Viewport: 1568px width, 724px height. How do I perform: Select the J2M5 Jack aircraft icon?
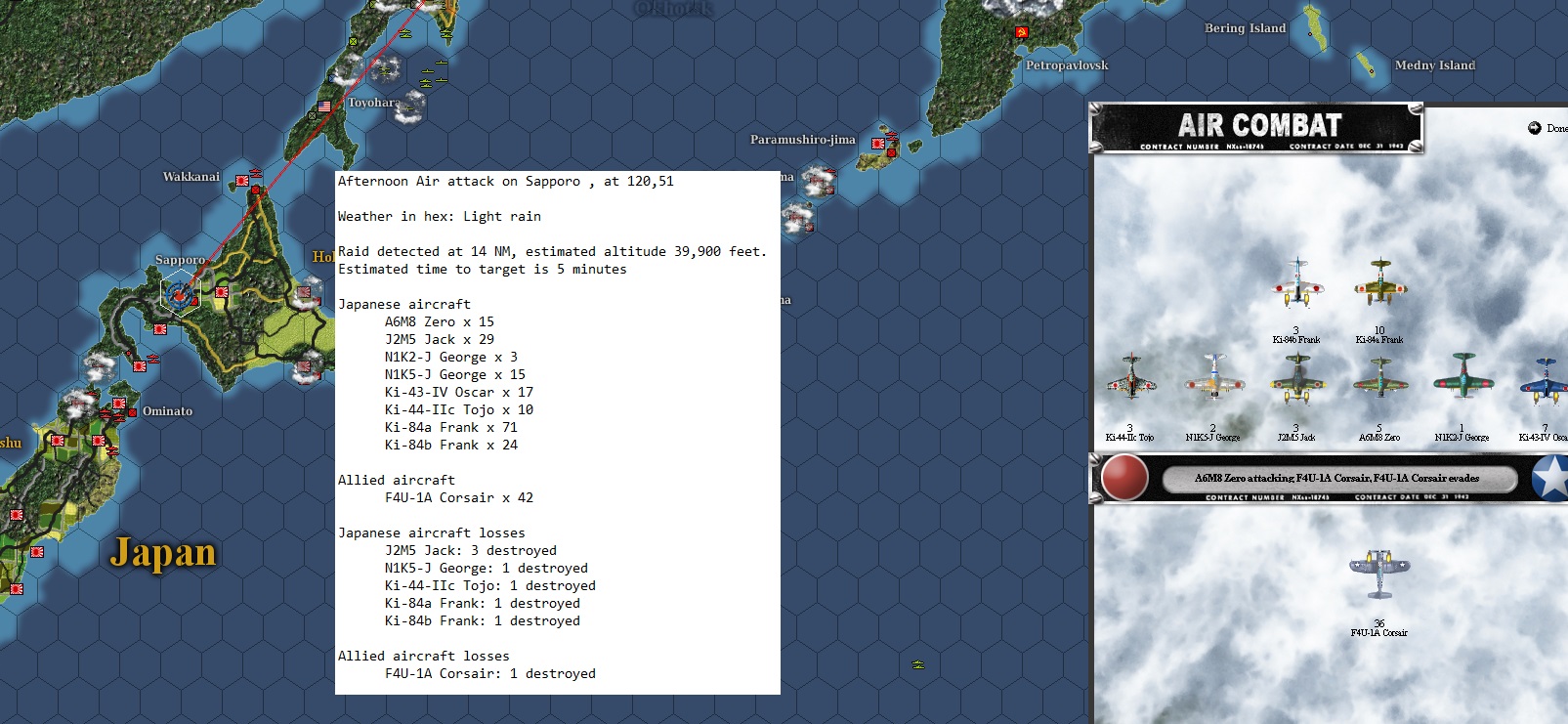coord(1296,378)
